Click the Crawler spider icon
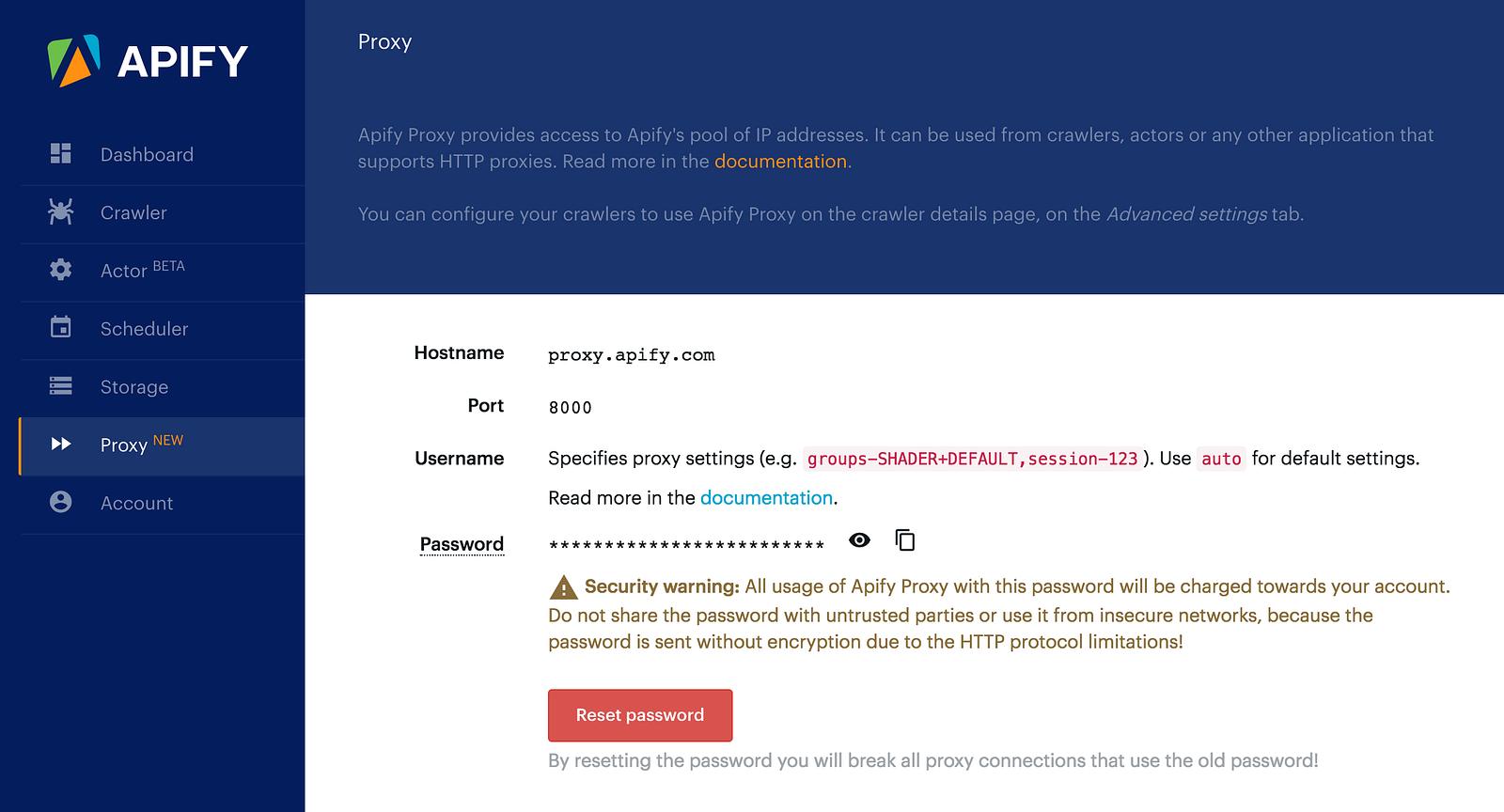Viewport: 1504px width, 812px height. click(61, 211)
